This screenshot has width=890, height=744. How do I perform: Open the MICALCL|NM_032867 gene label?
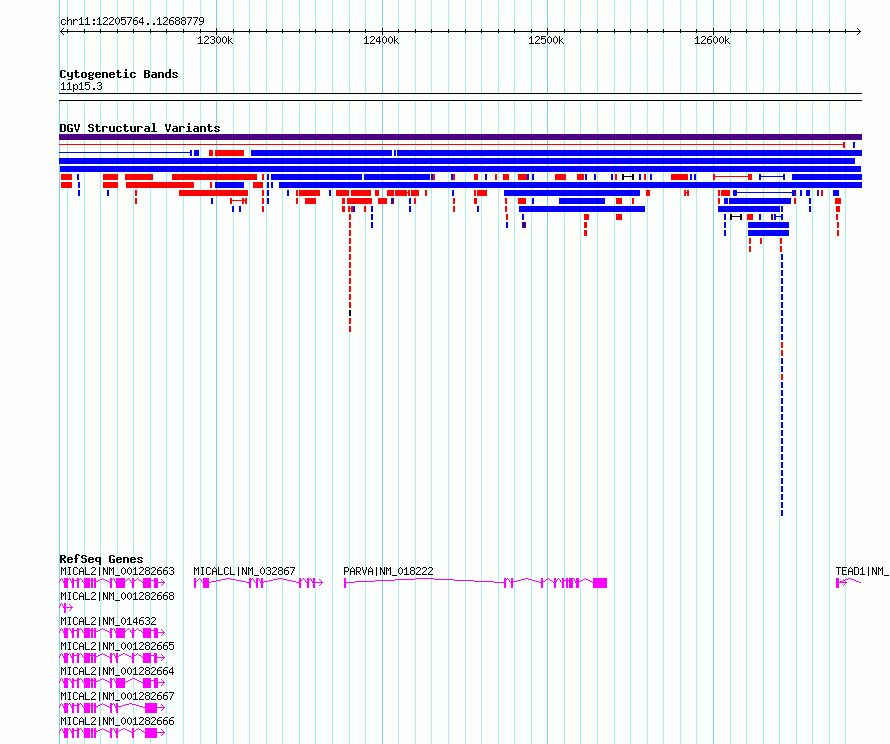pyautogui.click(x=244, y=571)
